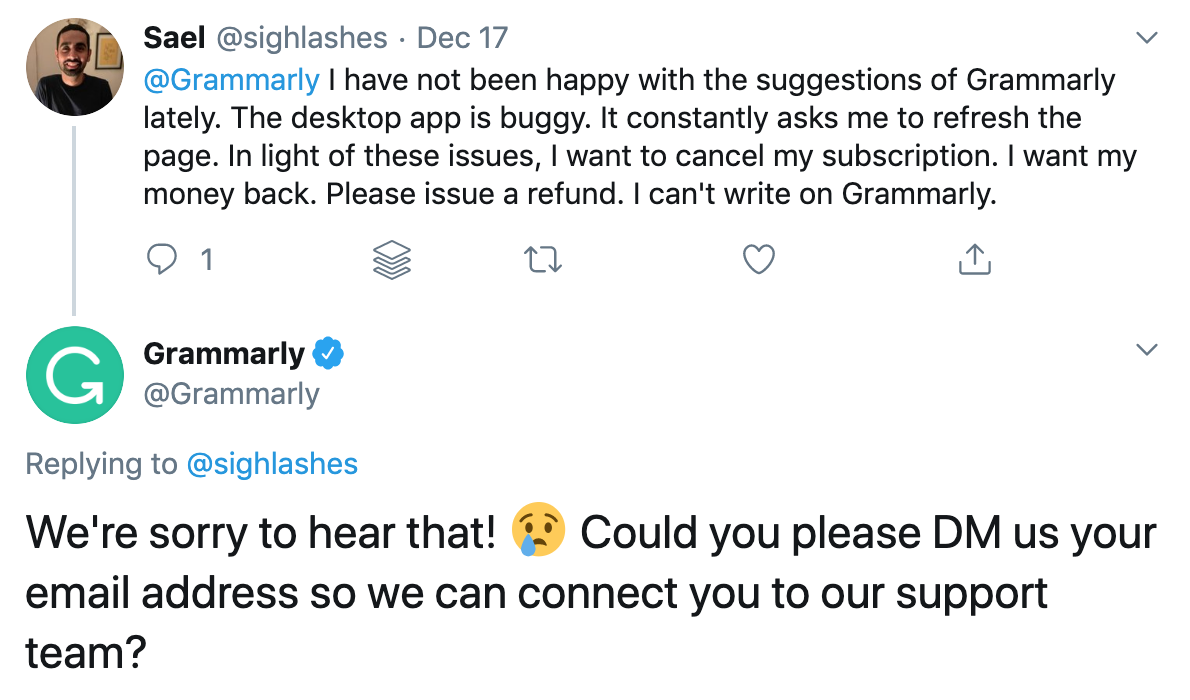Click the @Grammarly handle under the account name
This screenshot has width=1190, height=700.
click(231, 394)
